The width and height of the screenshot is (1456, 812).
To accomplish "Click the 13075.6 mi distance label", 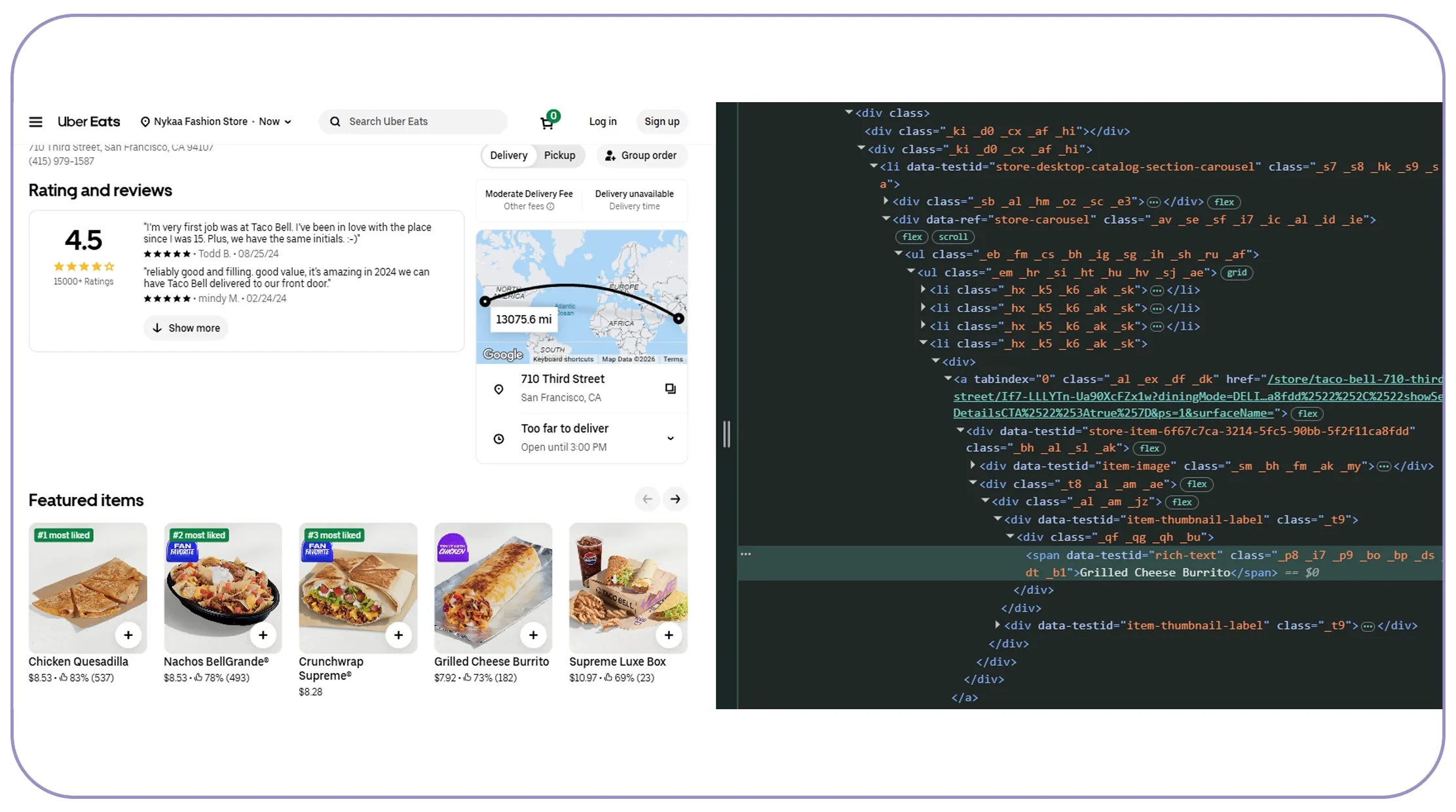I will point(524,320).
